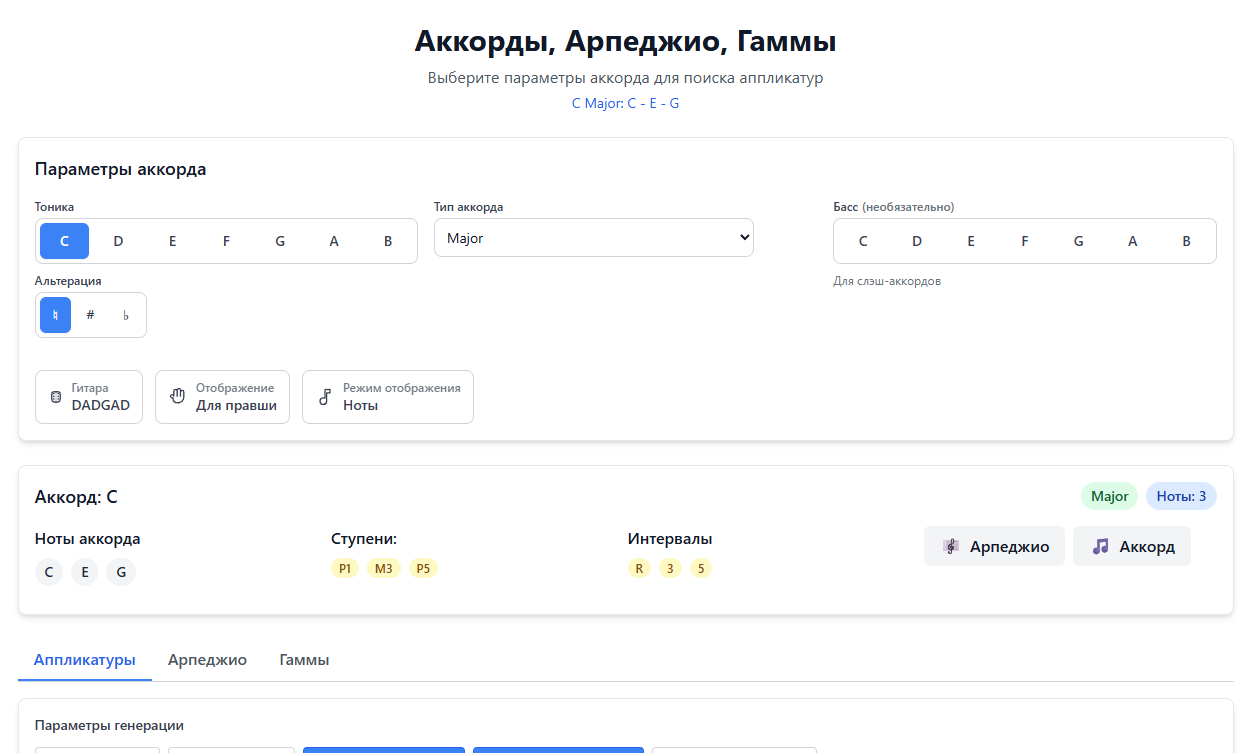The image size is (1249, 753).
Task: Click the C Major: C - E - G link
Action: click(x=625, y=103)
